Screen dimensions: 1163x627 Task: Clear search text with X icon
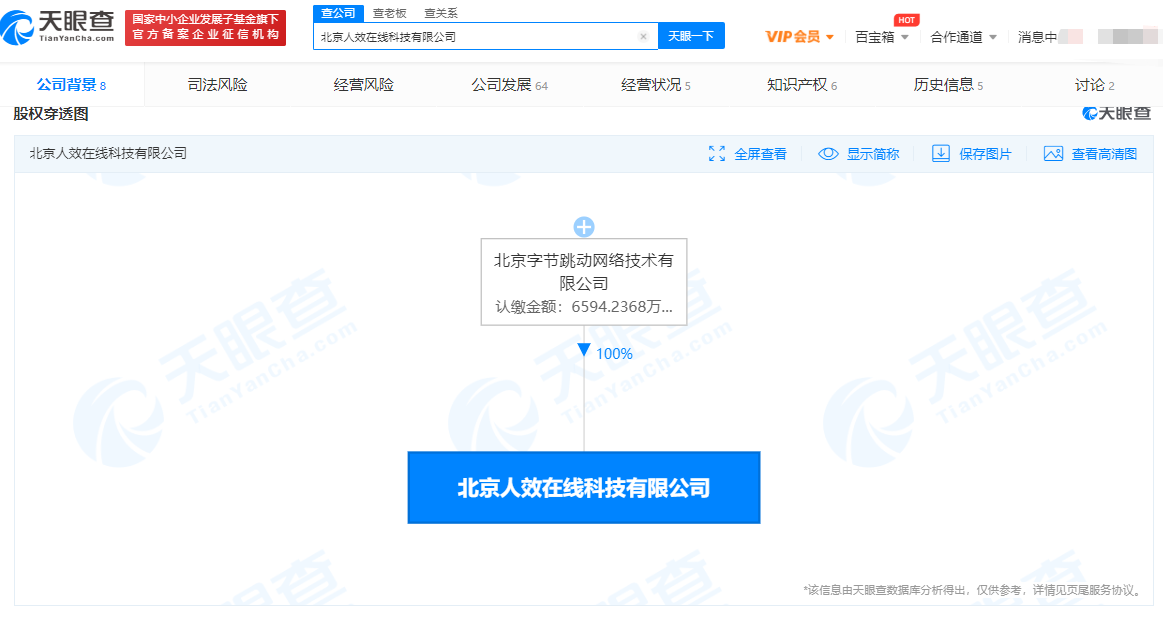pos(643,36)
